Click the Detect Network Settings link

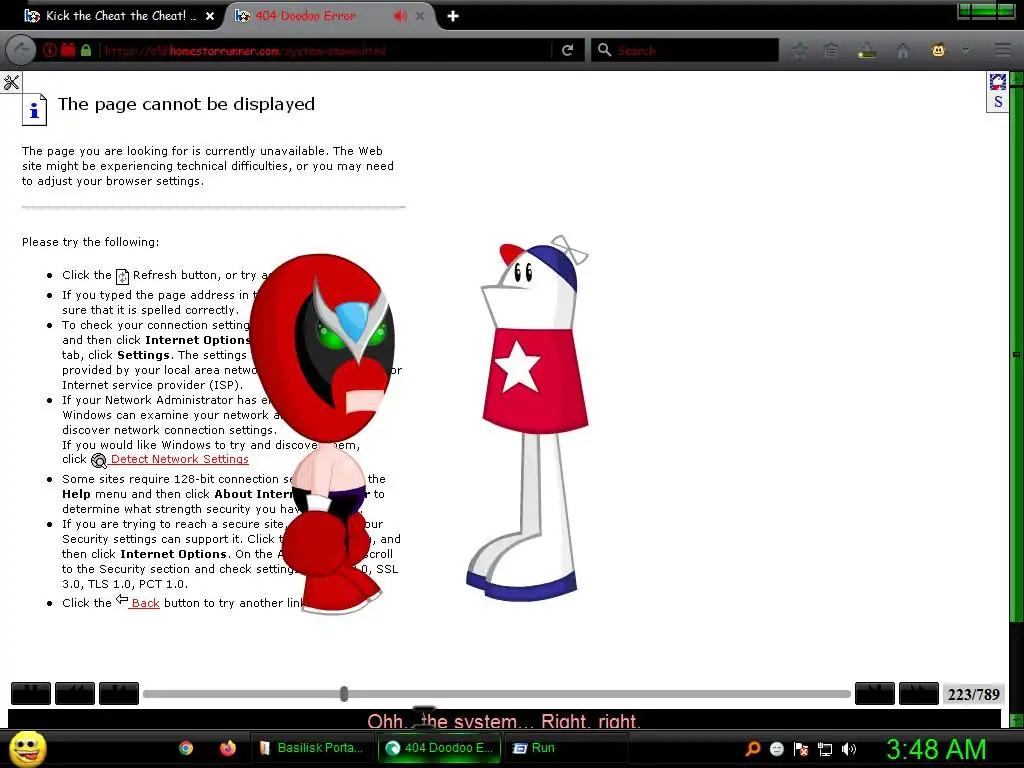coord(179,459)
